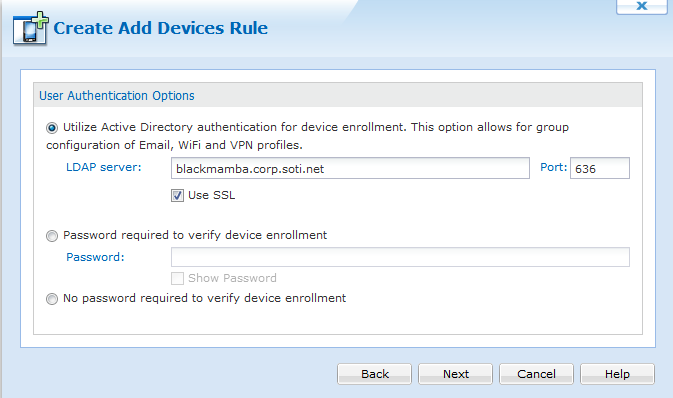Select Active Directory authentication radio option
673x398 pixels.
pyautogui.click(x=52, y=128)
